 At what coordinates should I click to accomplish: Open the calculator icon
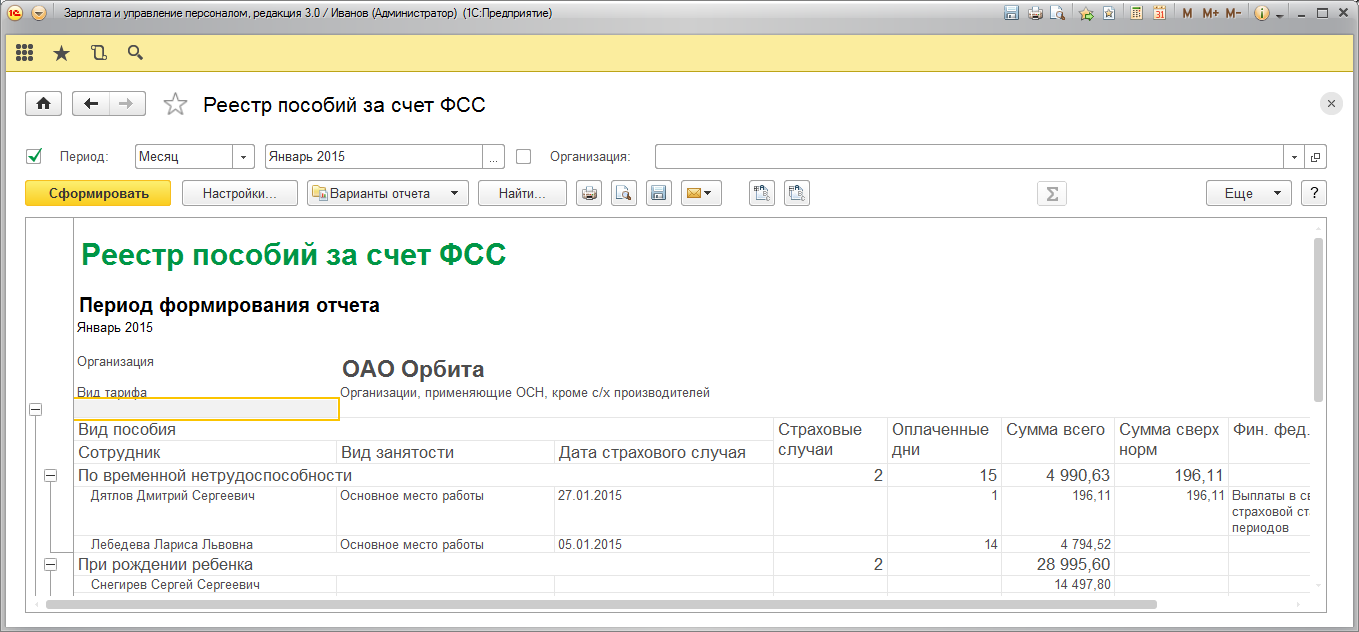(x=1137, y=14)
